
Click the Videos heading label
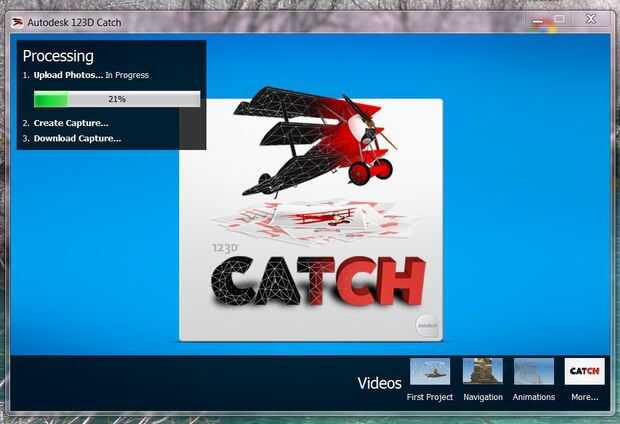click(x=380, y=383)
